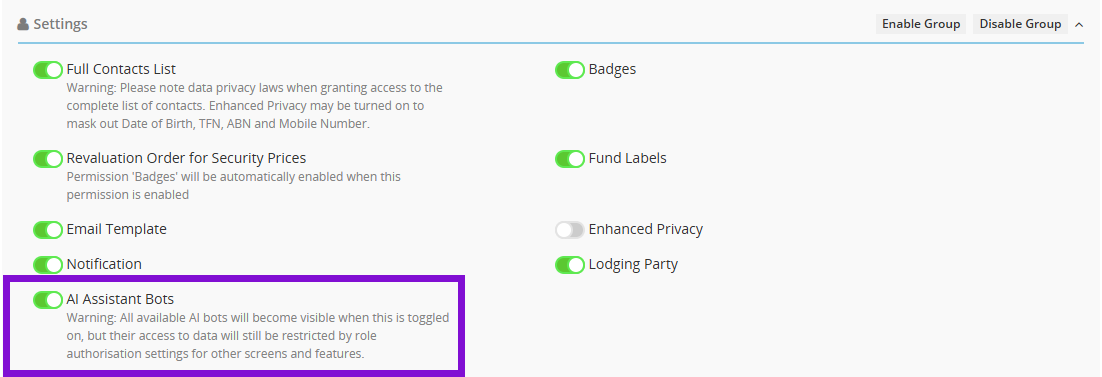
Task: Disable the Badges permission switch
Action: 570,70
